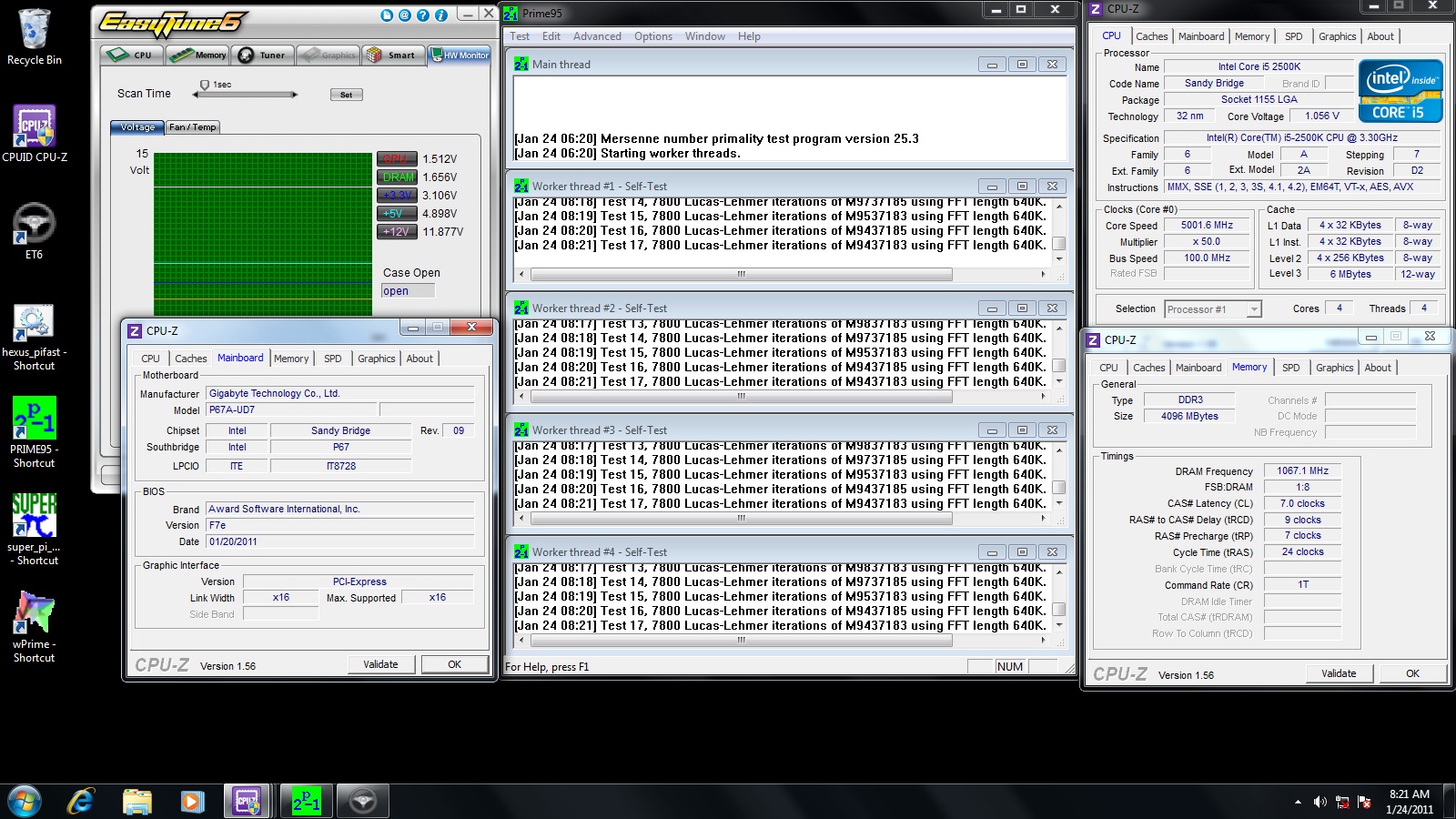The height and width of the screenshot is (819, 1456).
Task: Toggle the DRAM voltage legend swatch
Action: 397,177
